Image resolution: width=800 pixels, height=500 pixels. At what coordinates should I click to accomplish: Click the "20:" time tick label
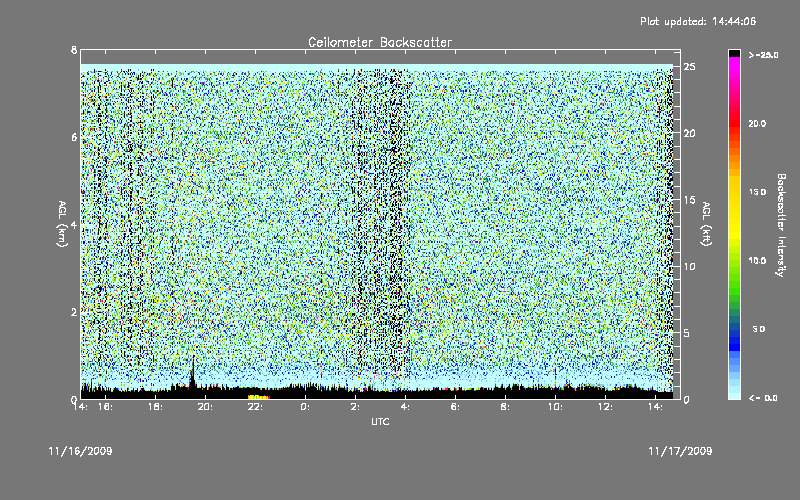(206, 407)
